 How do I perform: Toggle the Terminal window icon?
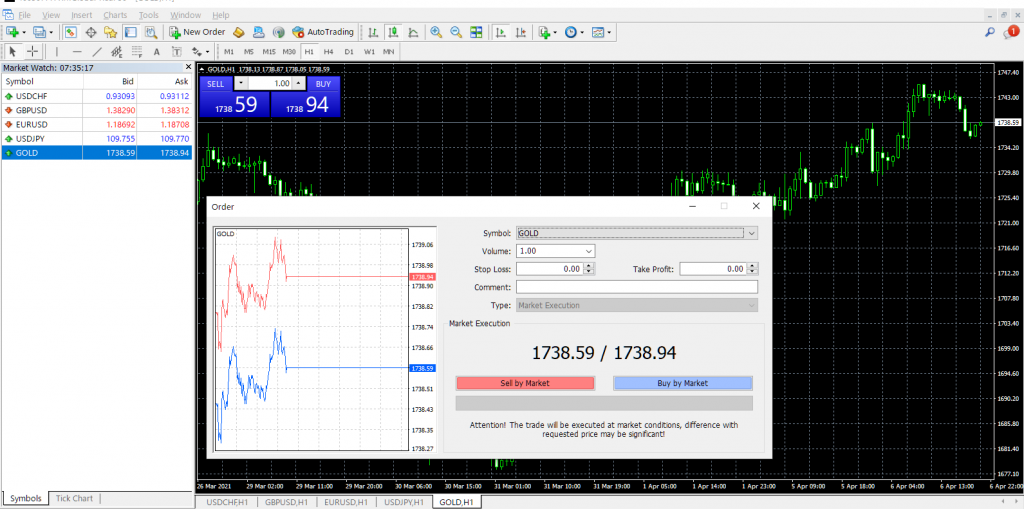click(x=131, y=31)
